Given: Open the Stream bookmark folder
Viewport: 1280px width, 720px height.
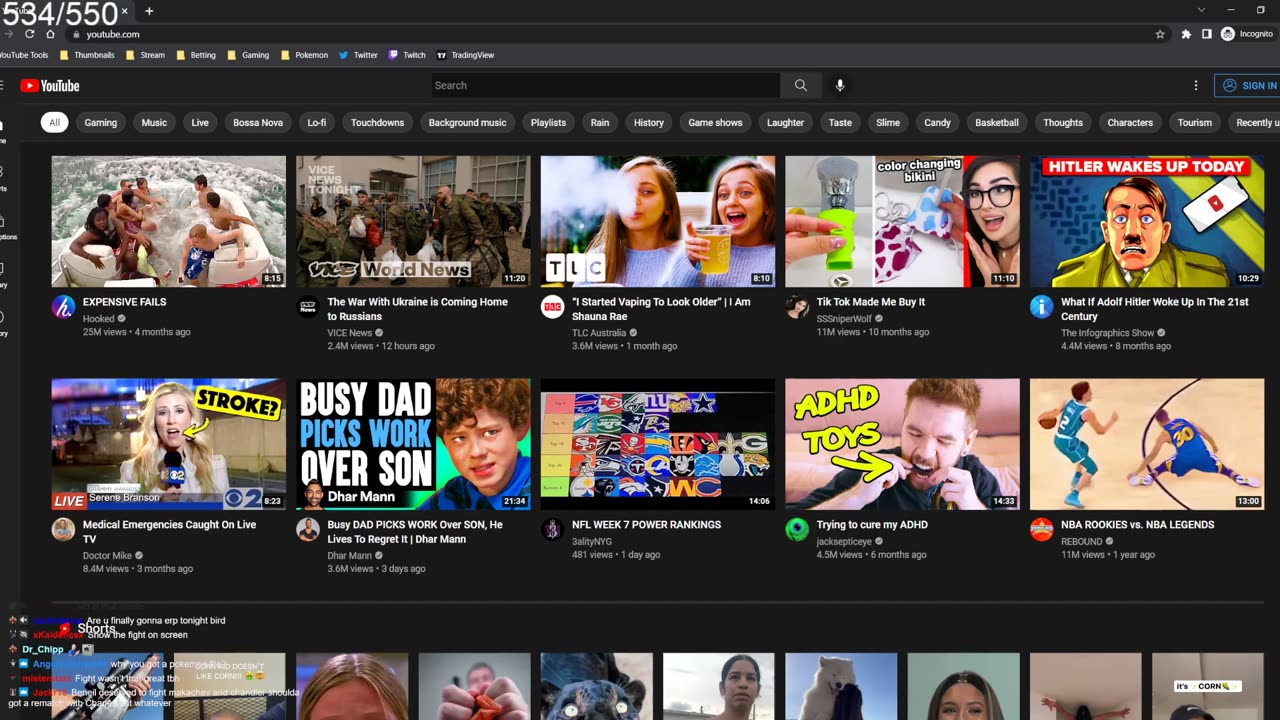Looking at the screenshot, I should [145, 55].
